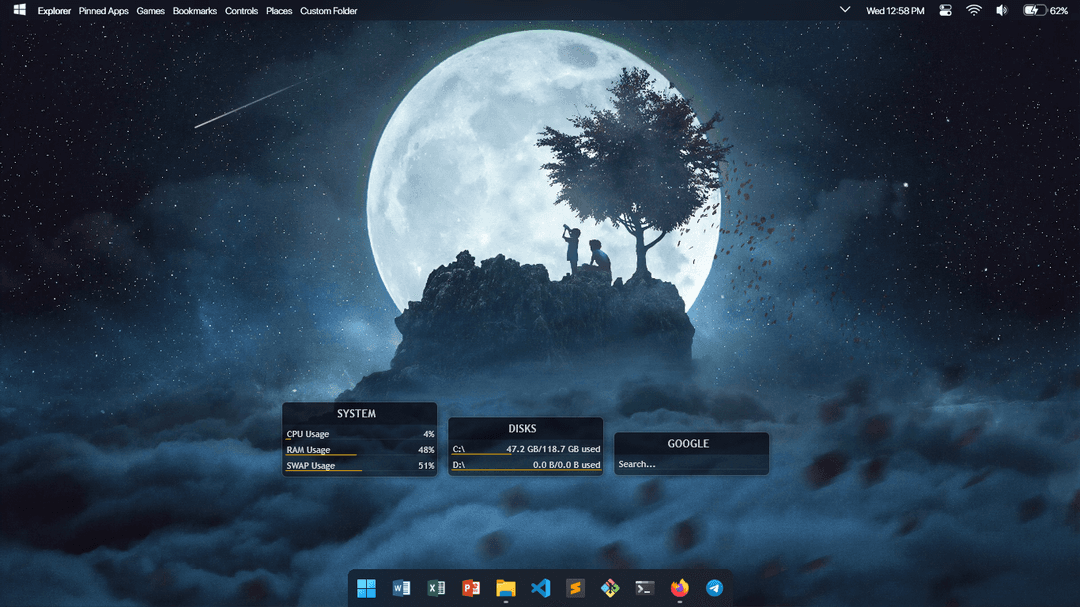Click the Wed 12:58 PM clock
This screenshot has height=607, width=1080.
(x=895, y=11)
